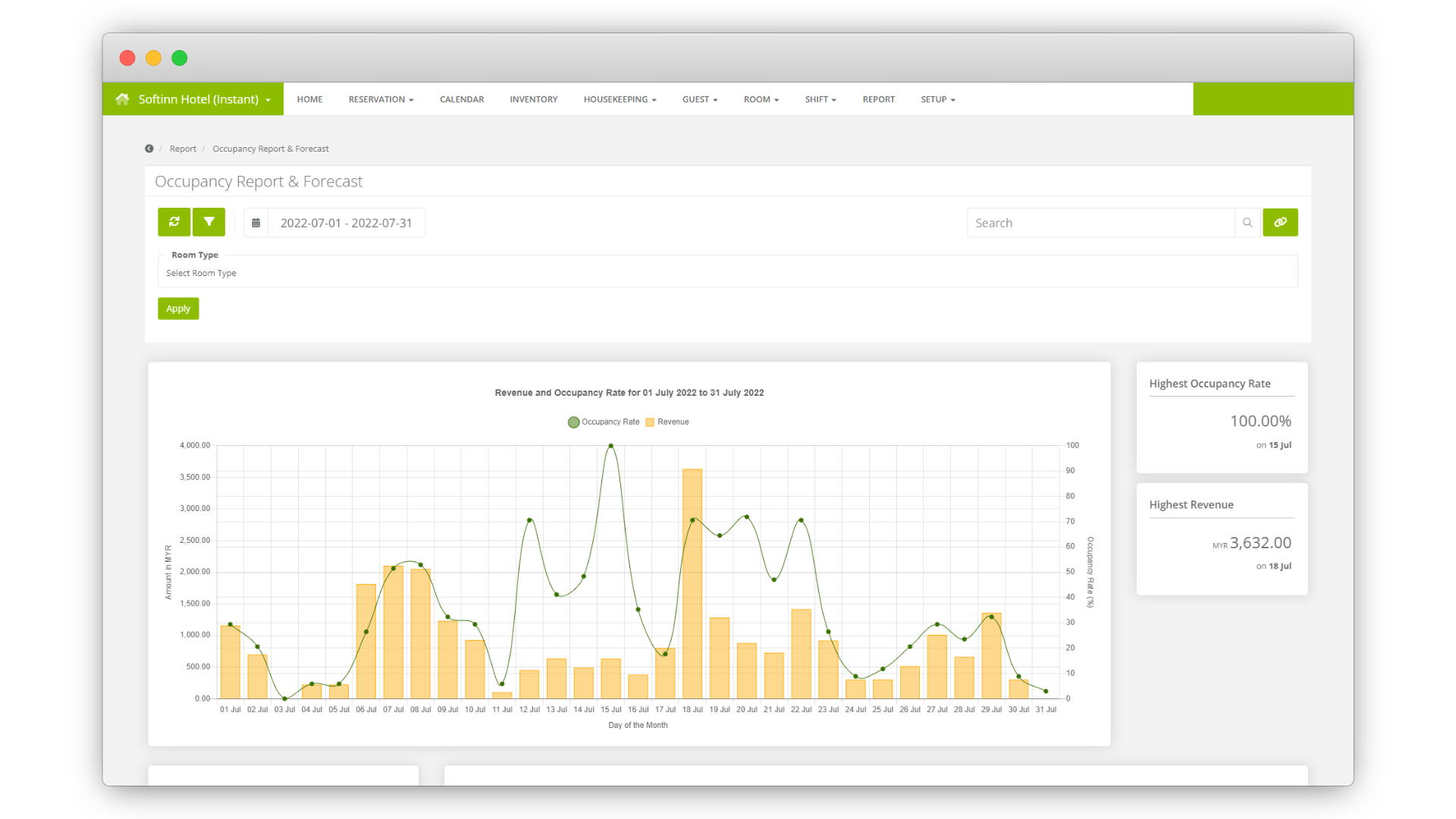Click the search magnifier icon

tap(1247, 223)
